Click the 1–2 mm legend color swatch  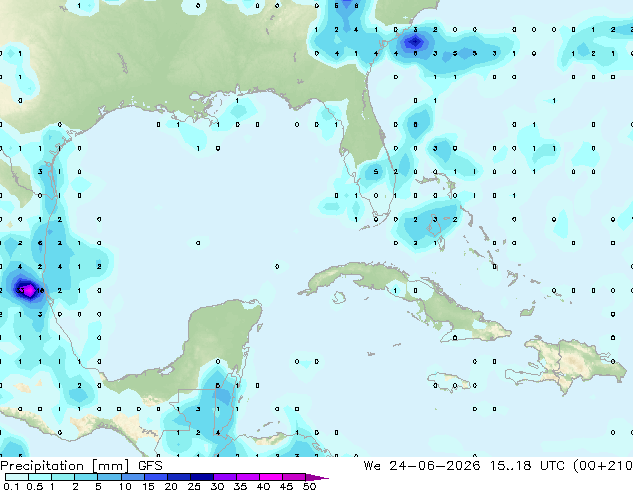pyautogui.click(x=63, y=477)
